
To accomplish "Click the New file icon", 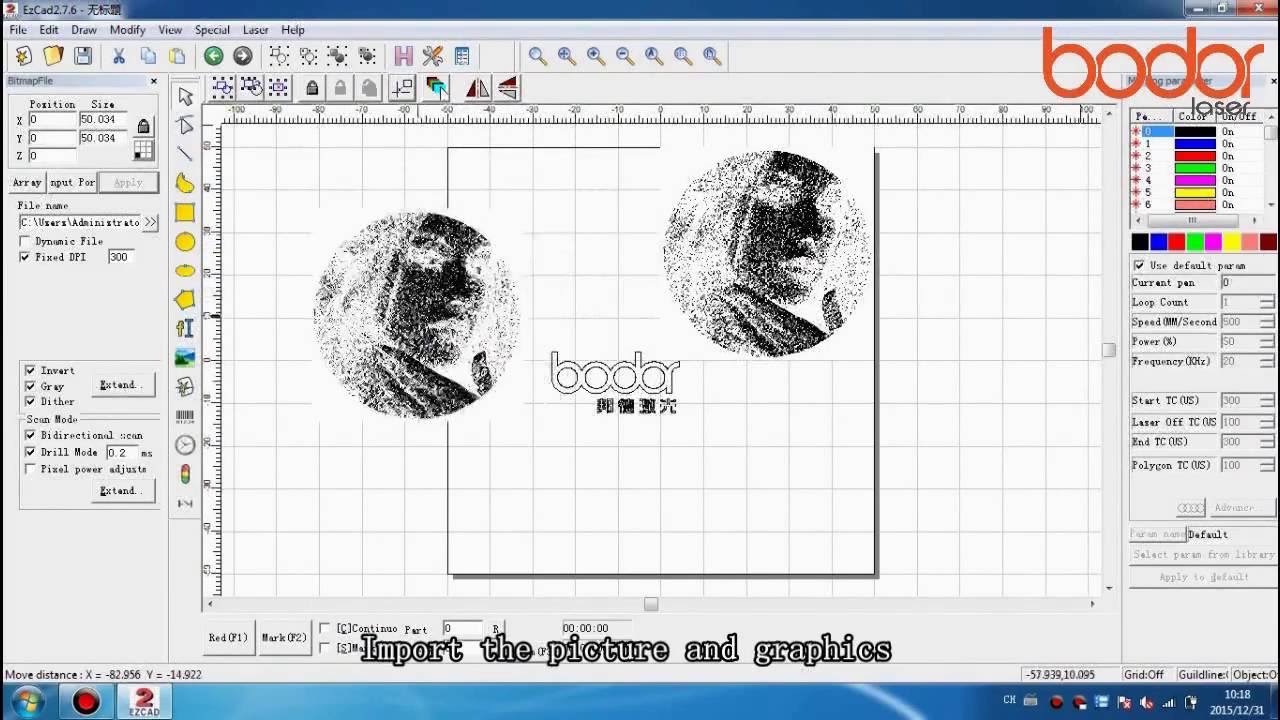I will (x=24, y=56).
